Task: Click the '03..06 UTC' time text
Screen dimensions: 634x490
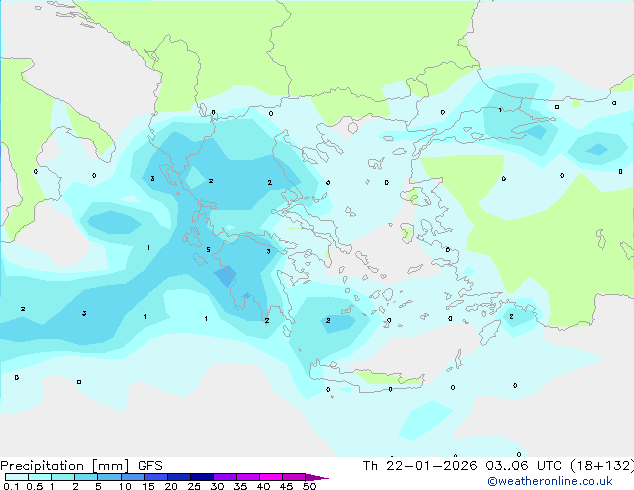Action: [523, 466]
